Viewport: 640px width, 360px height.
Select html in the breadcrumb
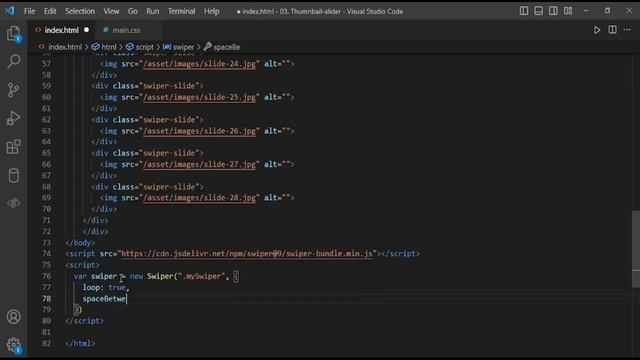pyautogui.click(x=109, y=47)
